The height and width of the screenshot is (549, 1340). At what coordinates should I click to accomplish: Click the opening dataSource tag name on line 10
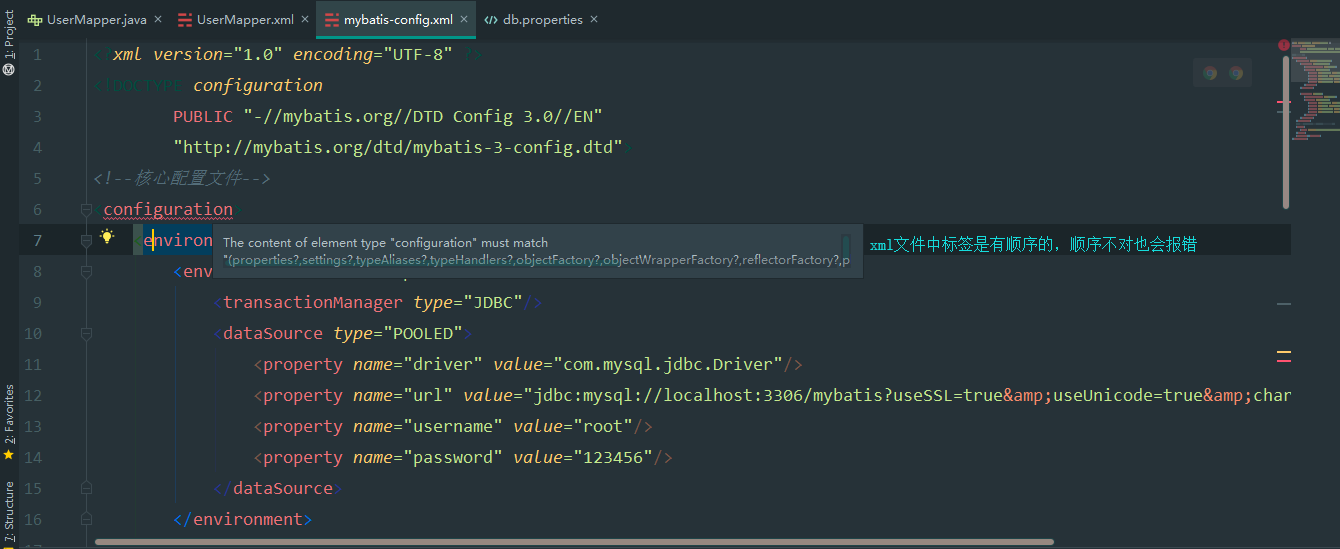tap(273, 333)
